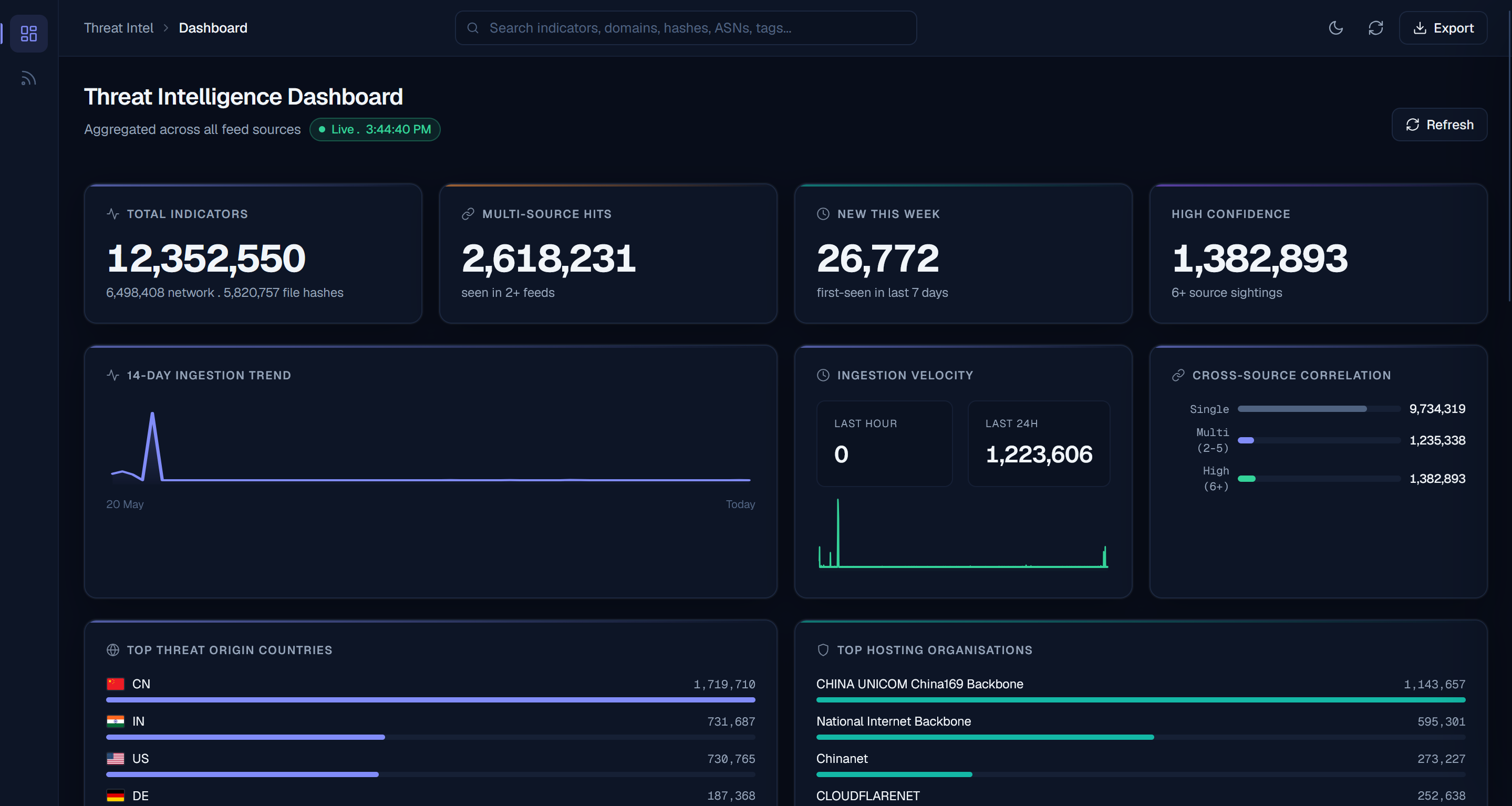1512x806 pixels.
Task: Click the Cross-Source Correlation link icon
Action: [x=1178, y=375]
